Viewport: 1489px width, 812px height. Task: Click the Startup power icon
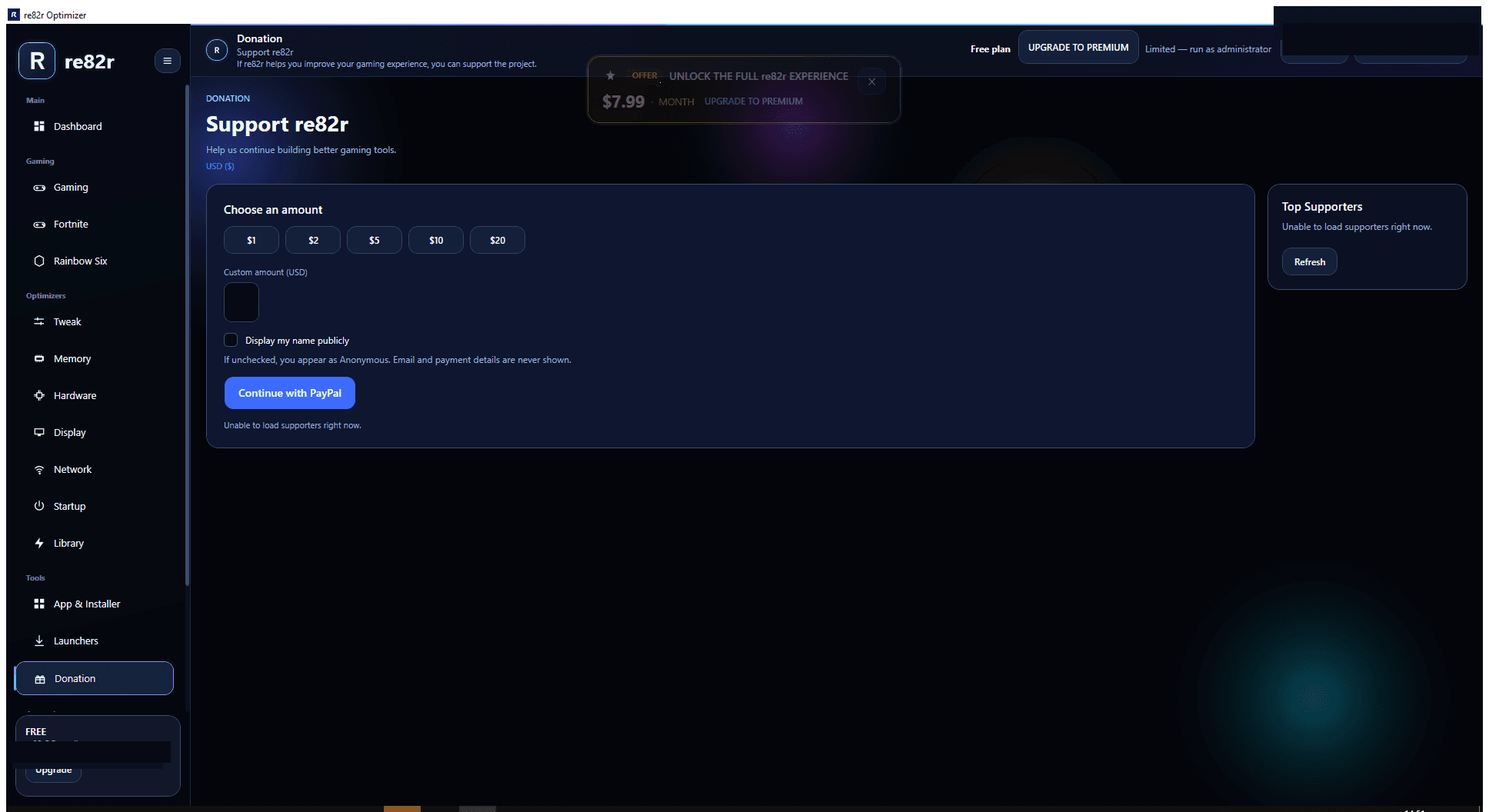[39, 506]
